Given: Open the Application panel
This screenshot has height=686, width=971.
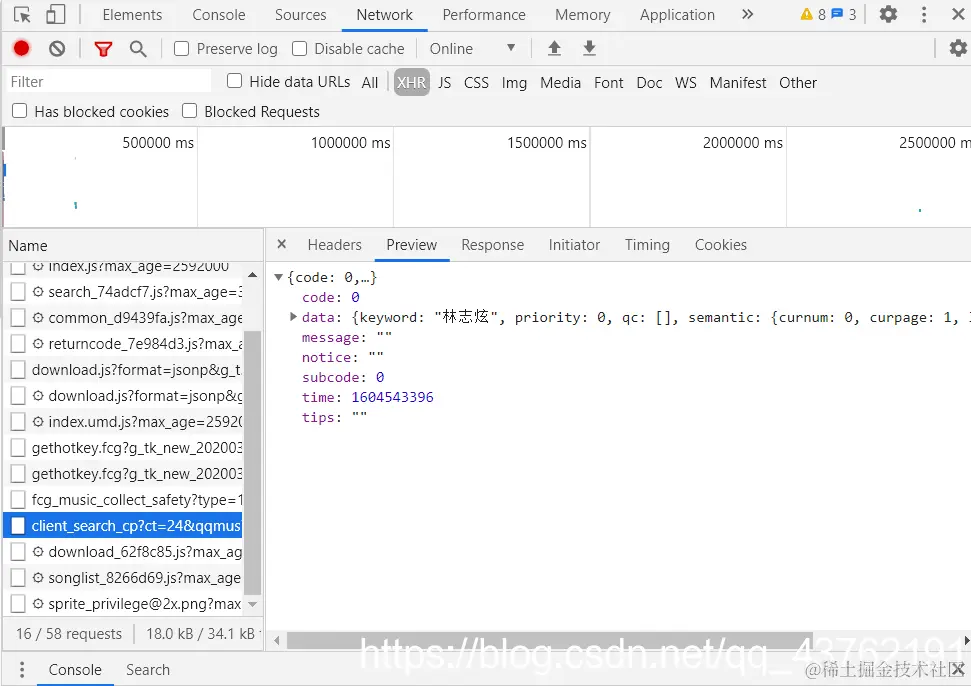Looking at the screenshot, I should [677, 15].
